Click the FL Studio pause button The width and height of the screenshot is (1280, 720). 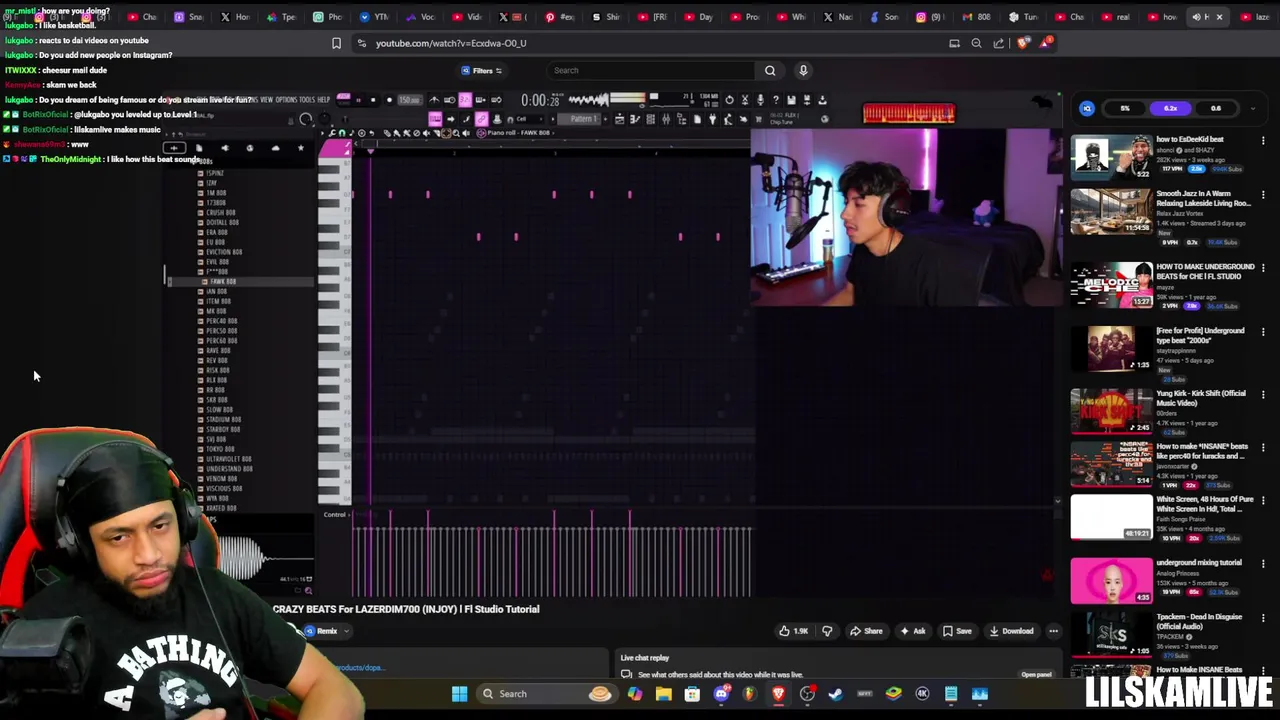358,100
